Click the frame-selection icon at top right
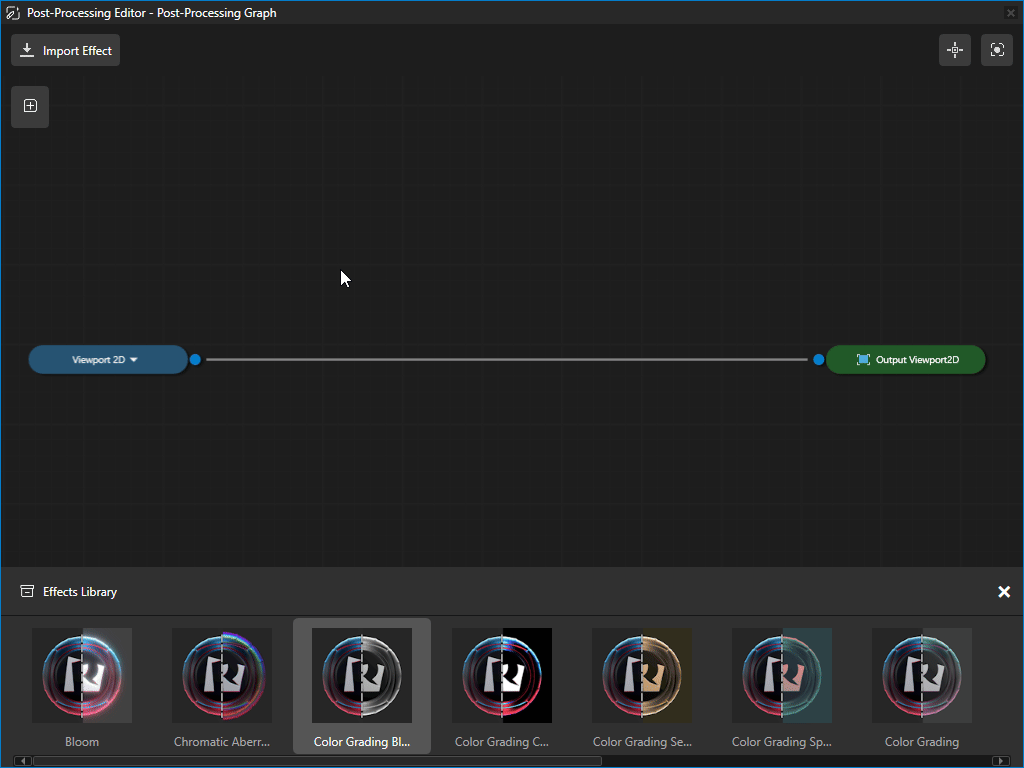 point(997,49)
